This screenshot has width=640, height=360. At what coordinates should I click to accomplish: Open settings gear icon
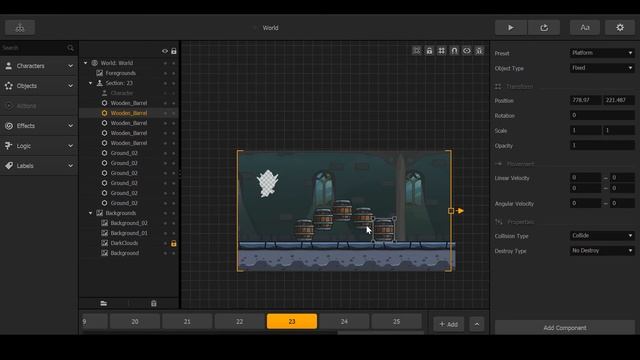coord(620,28)
